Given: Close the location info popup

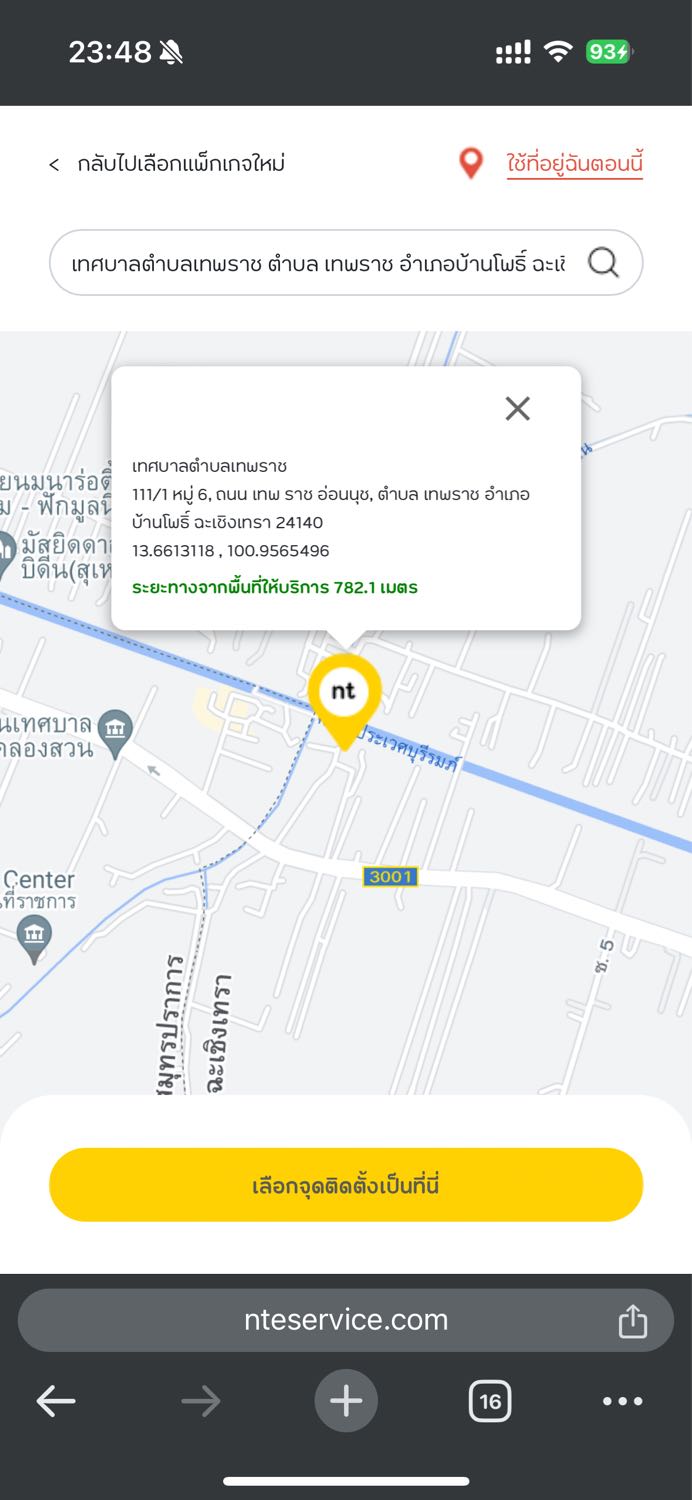Looking at the screenshot, I should 517,408.
